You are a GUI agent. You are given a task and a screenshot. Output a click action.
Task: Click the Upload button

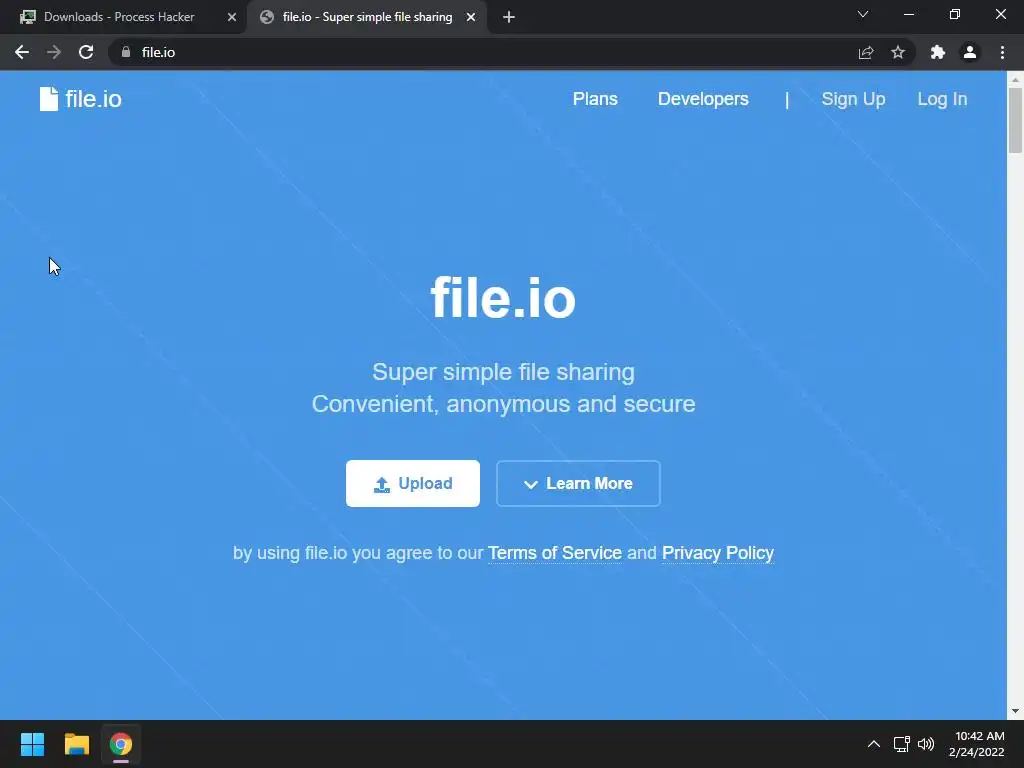coord(413,483)
